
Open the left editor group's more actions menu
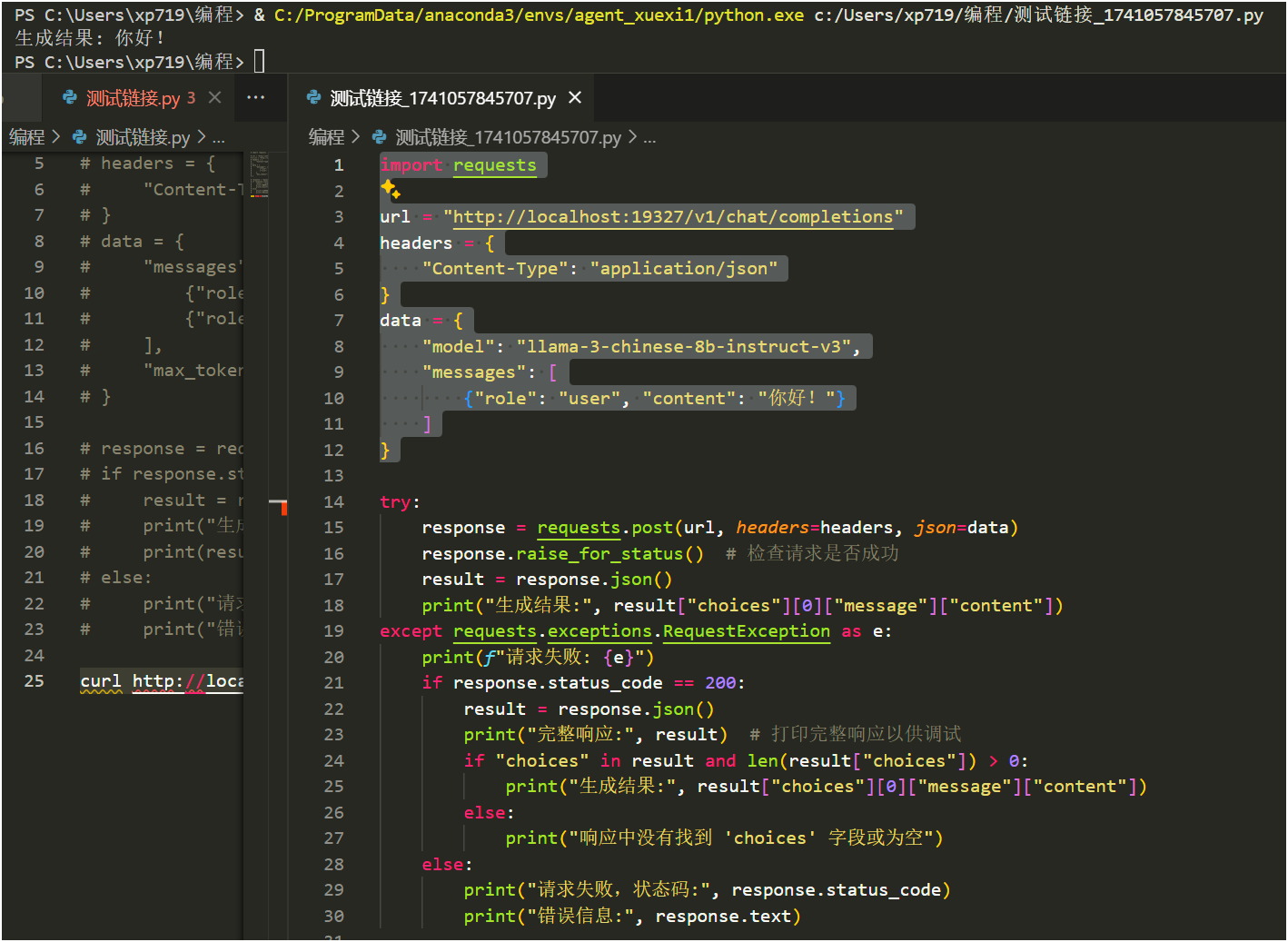pos(255,97)
